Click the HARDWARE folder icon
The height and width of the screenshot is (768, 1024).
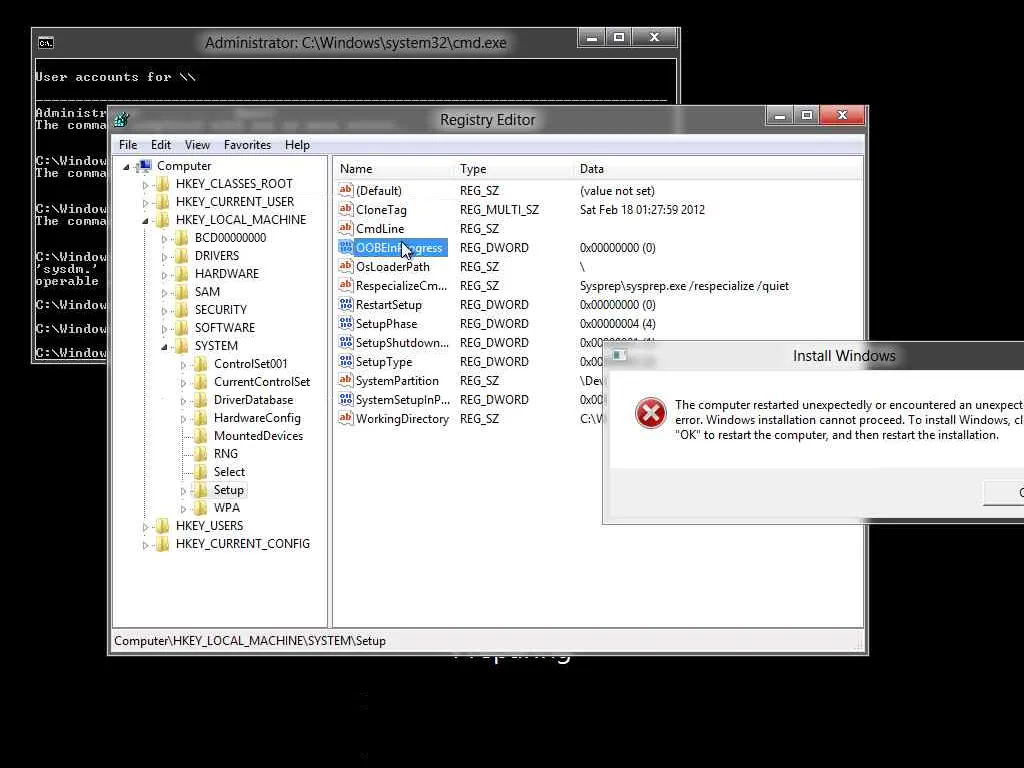pyautogui.click(x=182, y=274)
